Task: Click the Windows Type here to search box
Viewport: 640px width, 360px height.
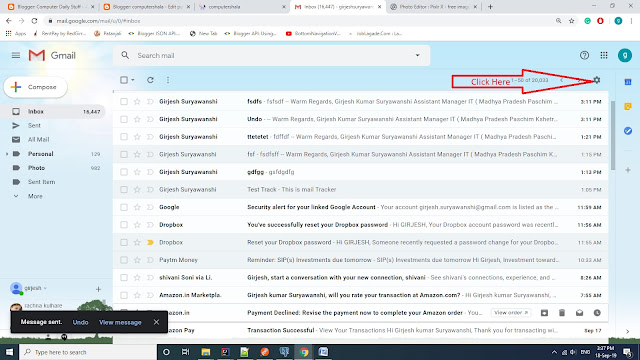Action: pyautogui.click(x=88, y=352)
